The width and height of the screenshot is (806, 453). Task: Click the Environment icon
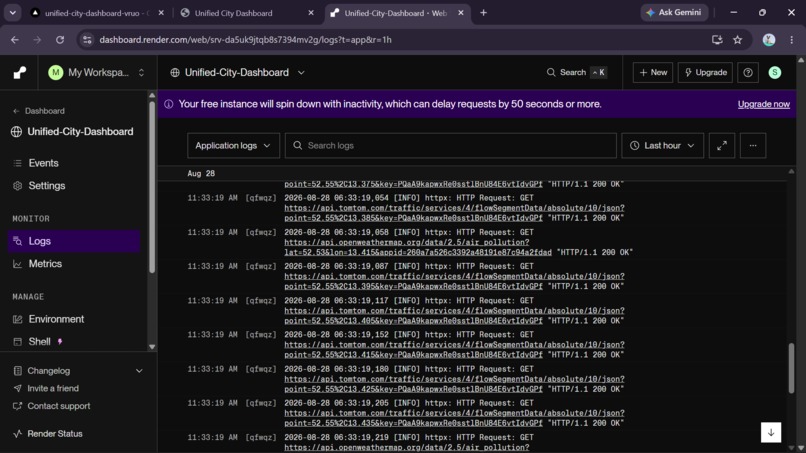pos(17,319)
